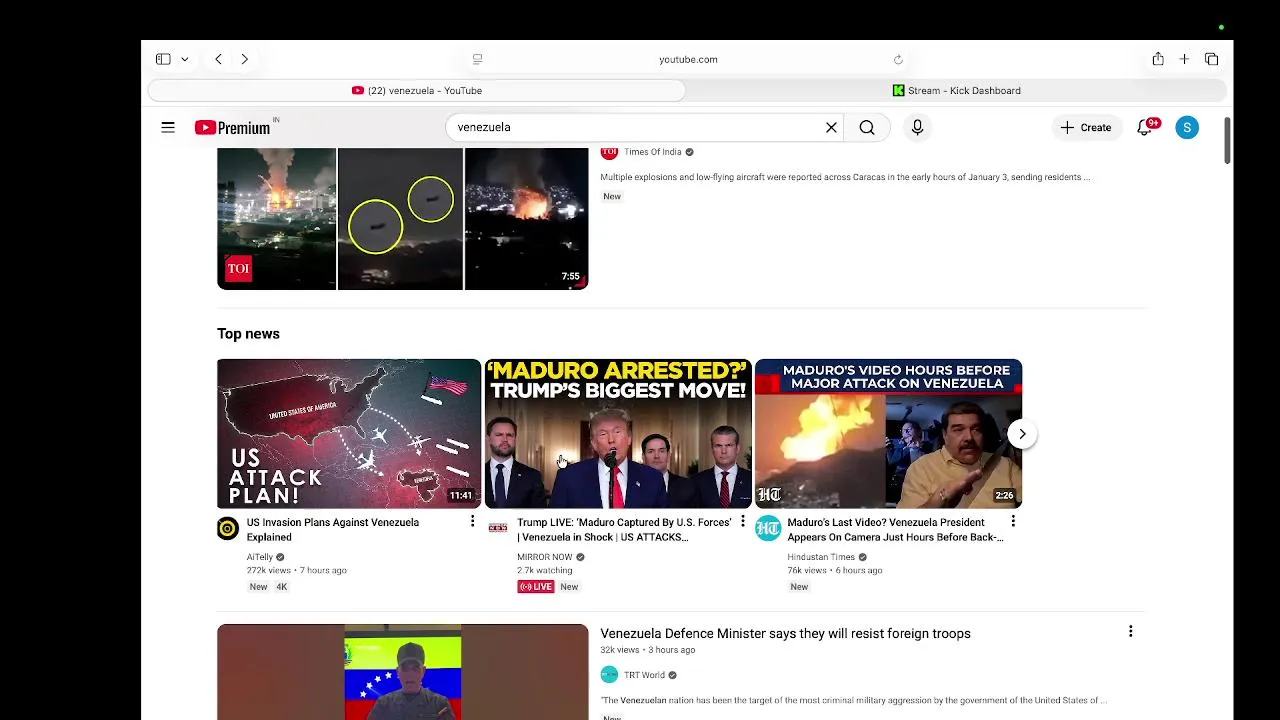The width and height of the screenshot is (1280, 720).
Task: Click the page vertical scrollbar
Action: tap(1227, 140)
